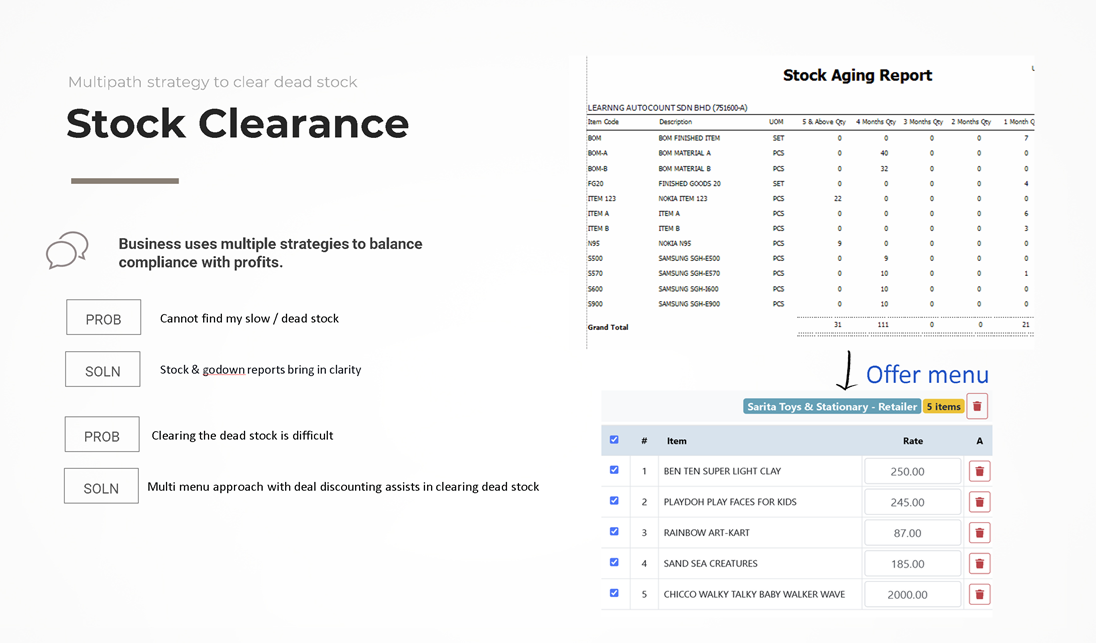This screenshot has height=643, width=1096.
Task: Toggle the SAND SEA CREATURES row checkbox
Action: pyautogui.click(x=614, y=562)
